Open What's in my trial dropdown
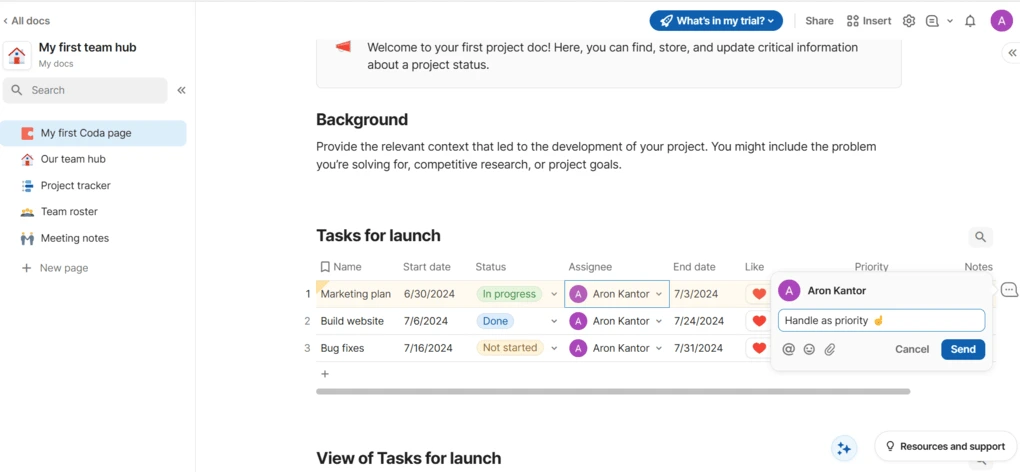 716,21
